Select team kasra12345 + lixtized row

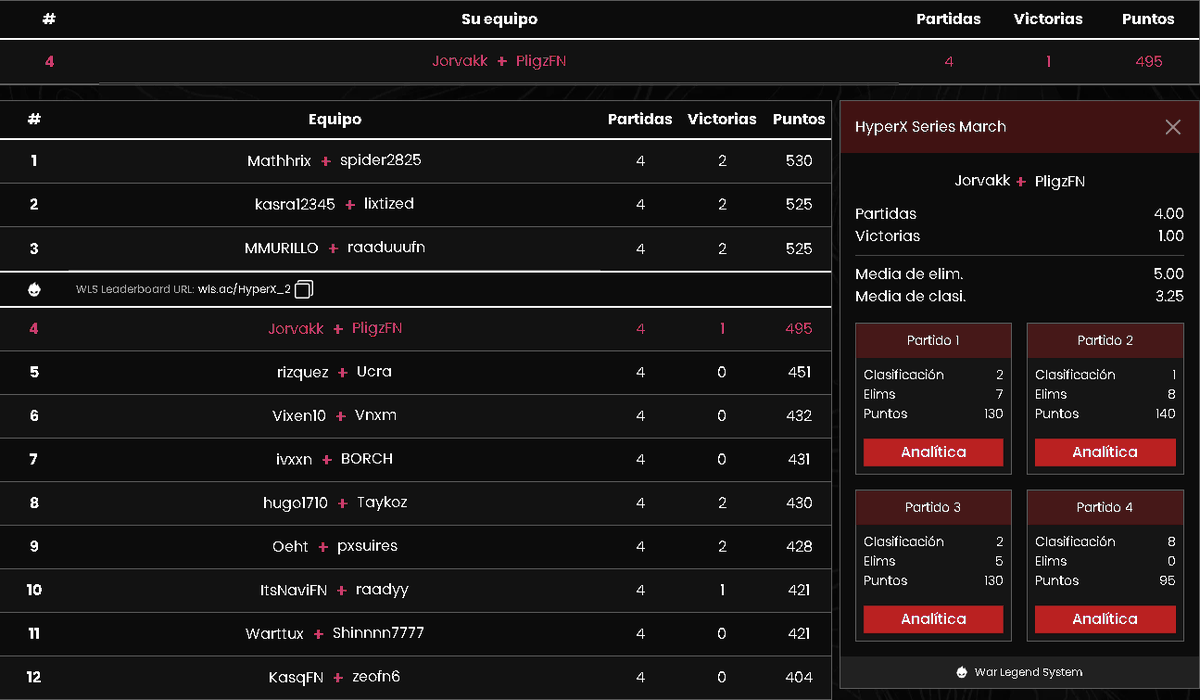[415, 204]
